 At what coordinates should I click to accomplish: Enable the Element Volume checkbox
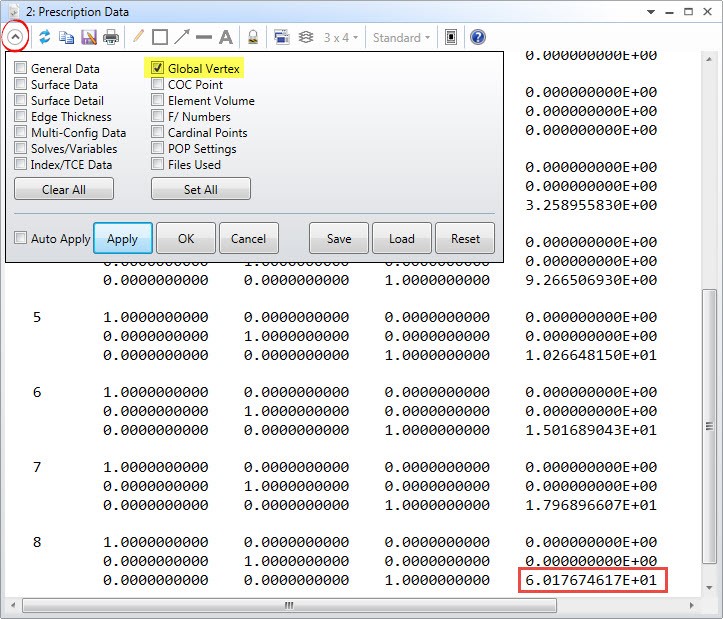tap(157, 100)
